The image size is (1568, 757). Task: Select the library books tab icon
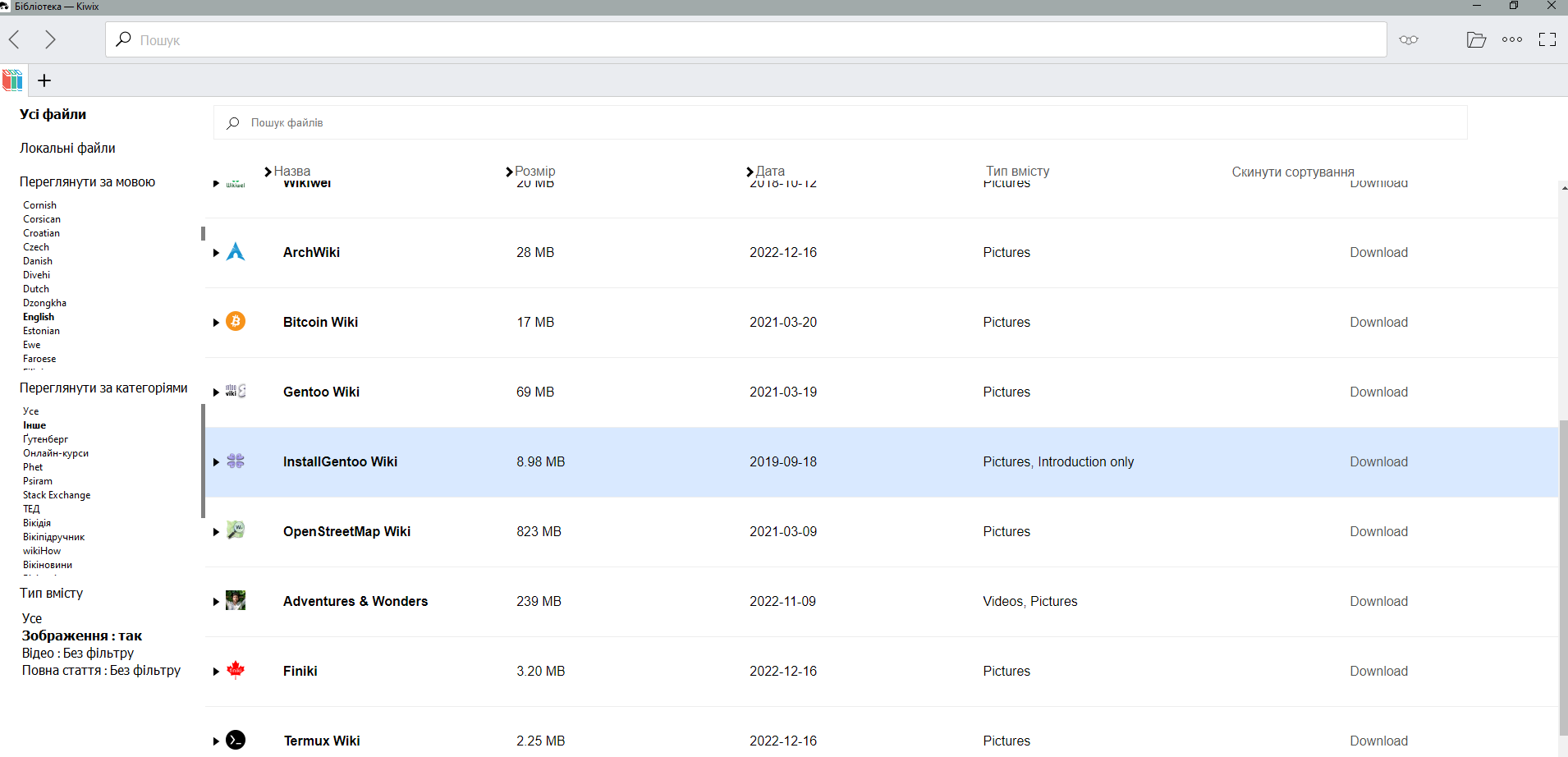tap(13, 80)
